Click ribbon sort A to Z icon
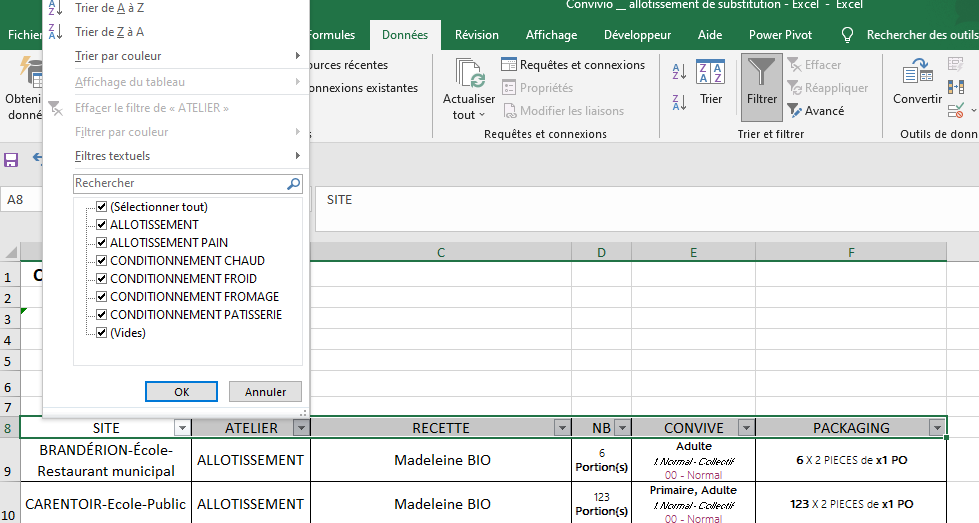979x523 pixels. coord(679,72)
